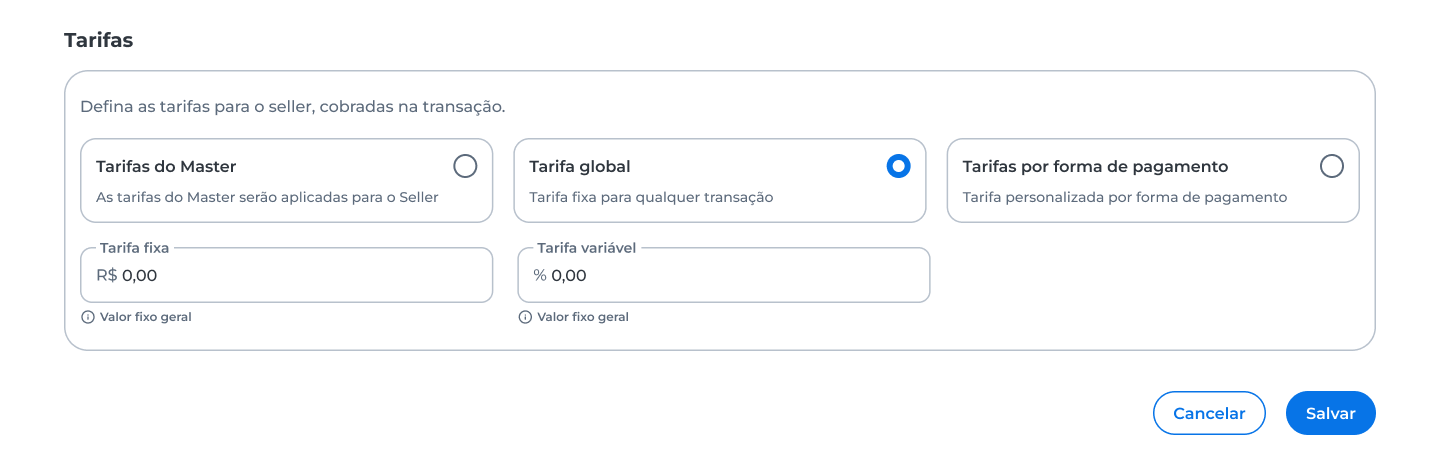Click the Tarifas do Master card title
Image resolution: width=1440 pixels, height=475 pixels.
coord(166,167)
